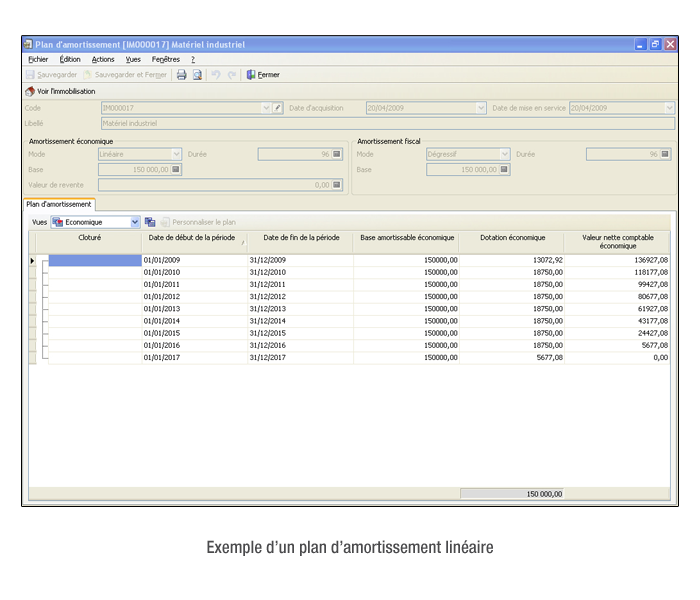Open calculator icon for Valeur de revente

(x=337, y=185)
